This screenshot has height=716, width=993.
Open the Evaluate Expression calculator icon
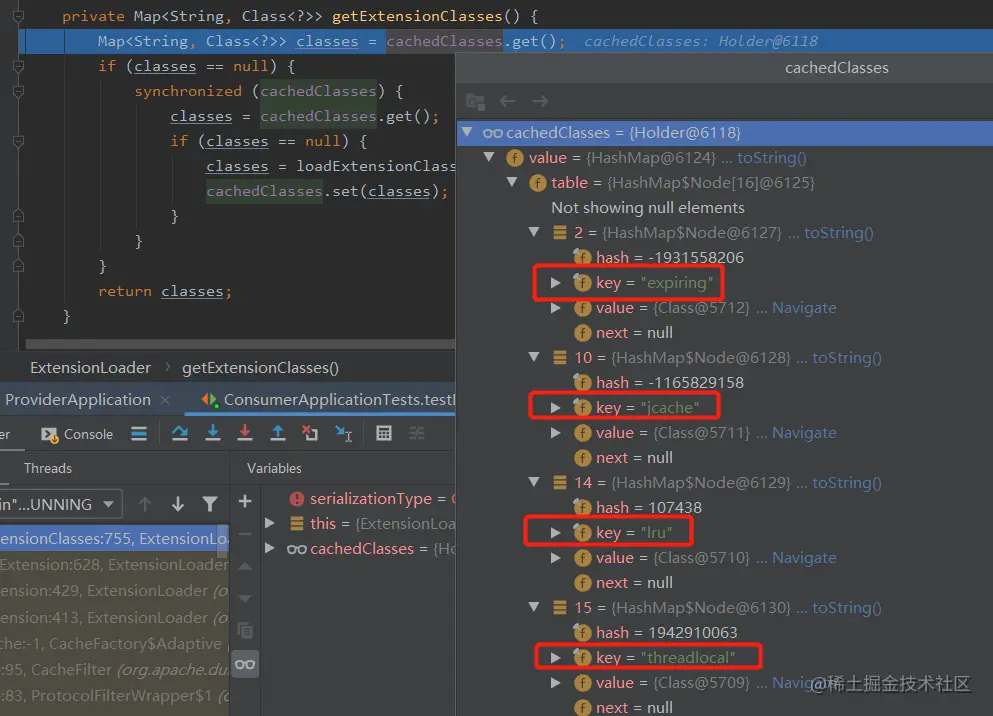tap(384, 433)
